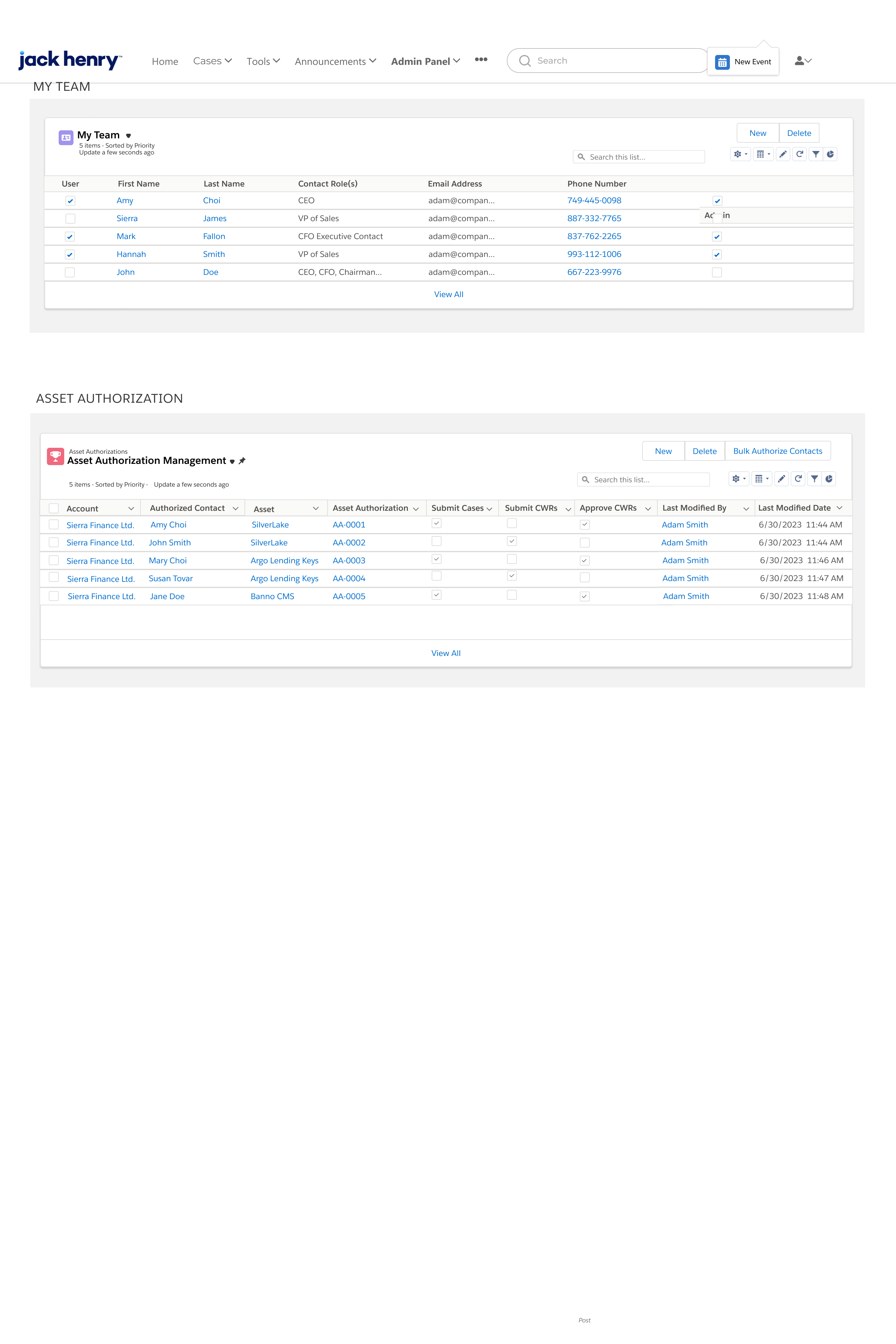Click the Asset Authorization trophy icon
The image size is (896, 1344).
pyautogui.click(x=56, y=456)
